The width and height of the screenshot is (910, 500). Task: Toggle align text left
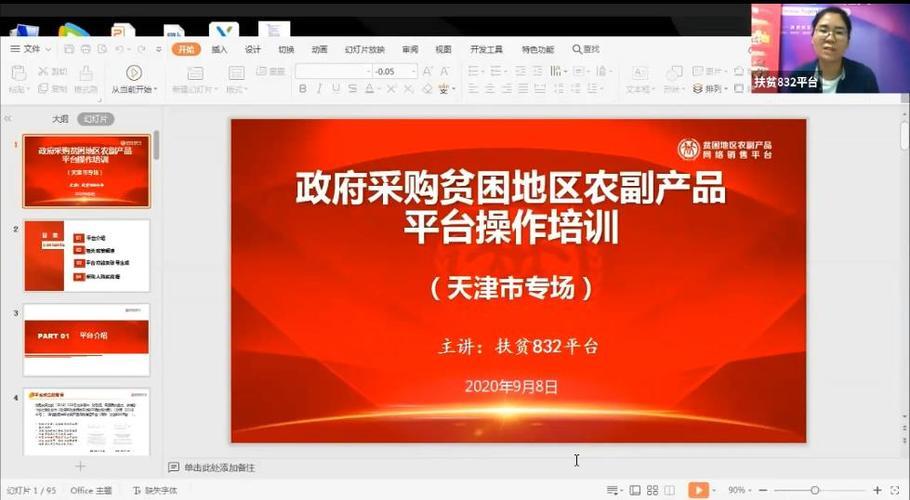pos(474,89)
